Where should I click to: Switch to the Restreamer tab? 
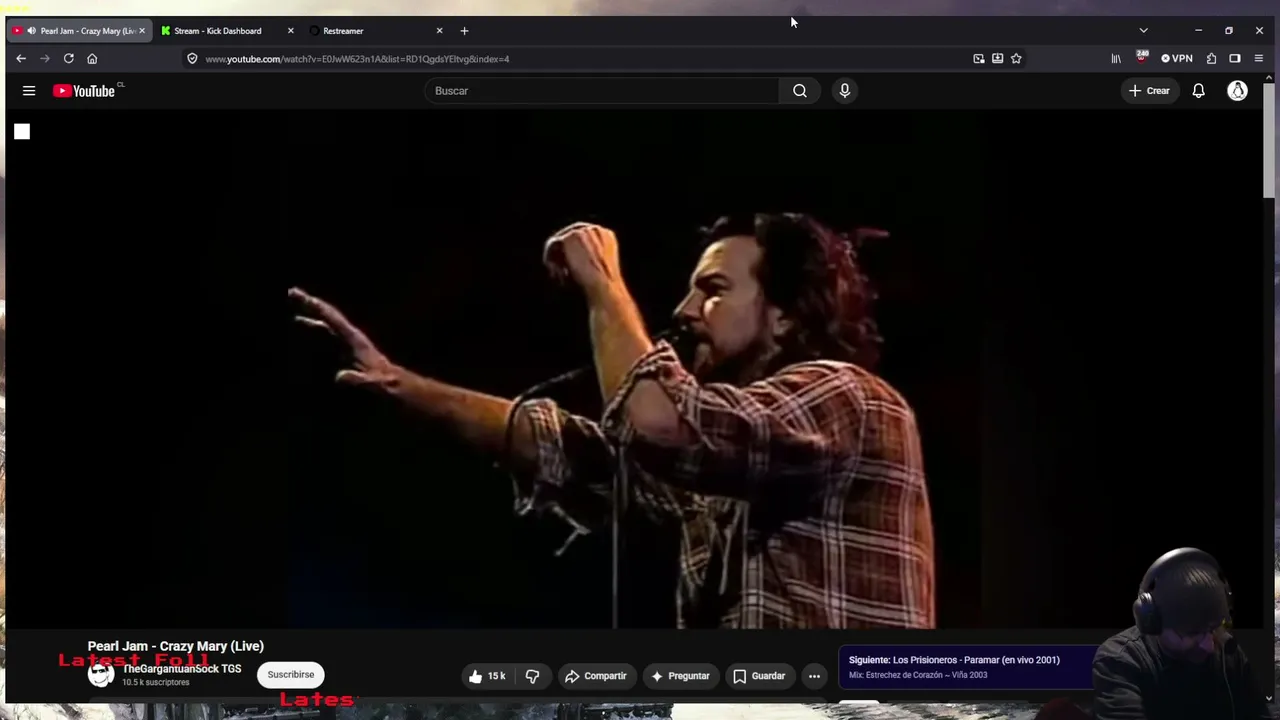click(x=375, y=31)
